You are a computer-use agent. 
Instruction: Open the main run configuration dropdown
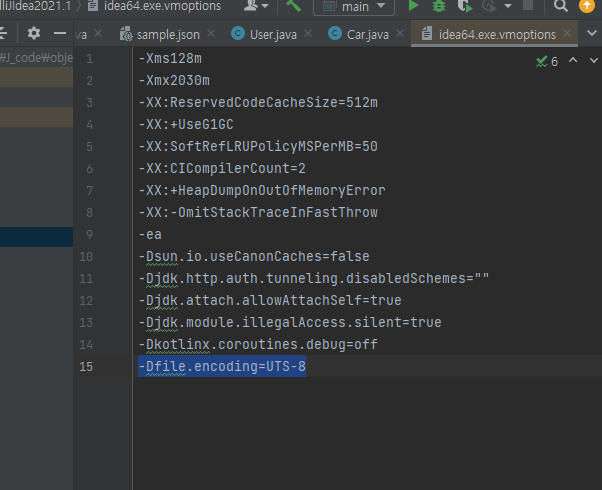354,7
